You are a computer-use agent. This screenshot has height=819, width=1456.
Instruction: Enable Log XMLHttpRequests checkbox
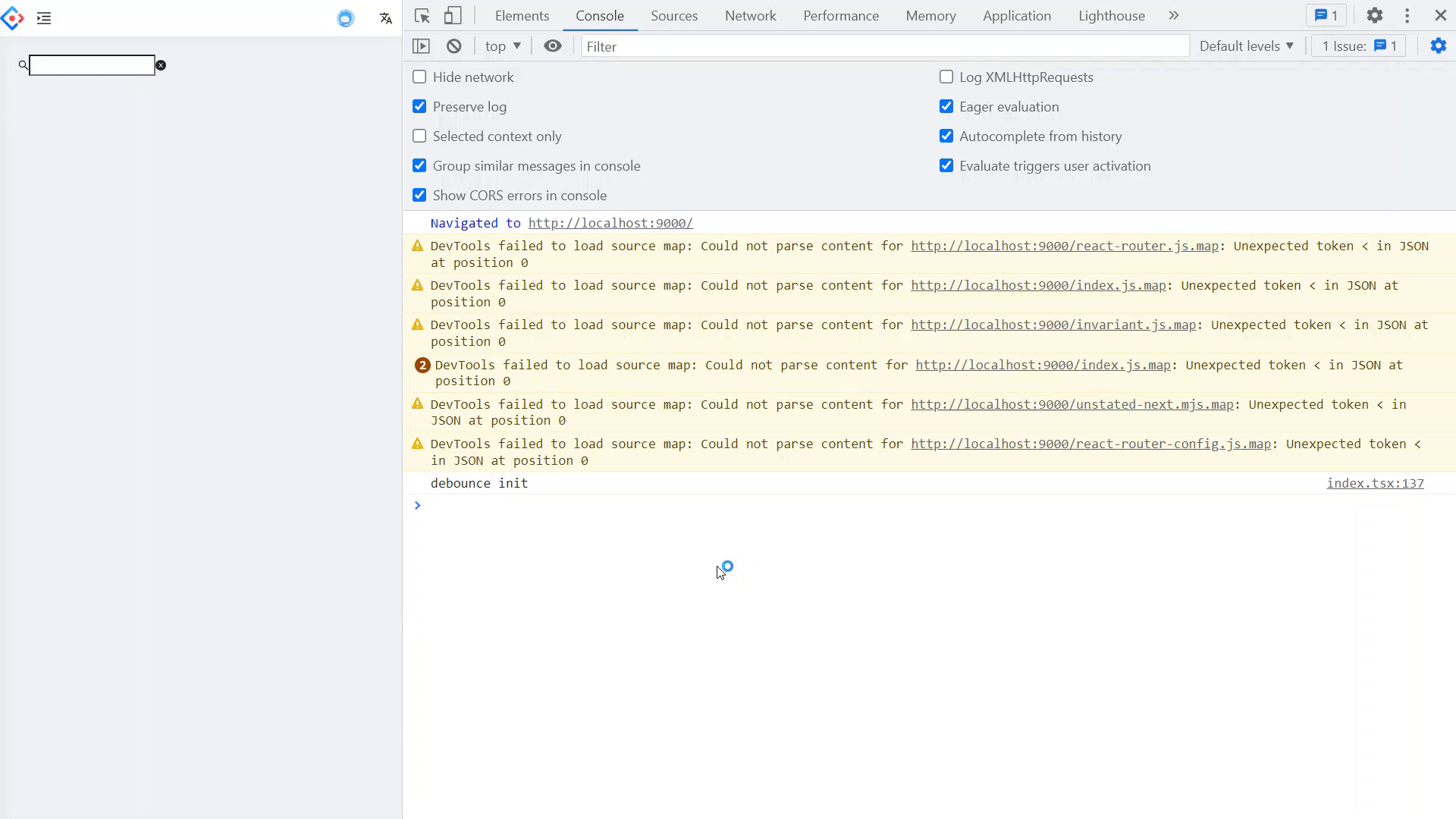[x=946, y=77]
